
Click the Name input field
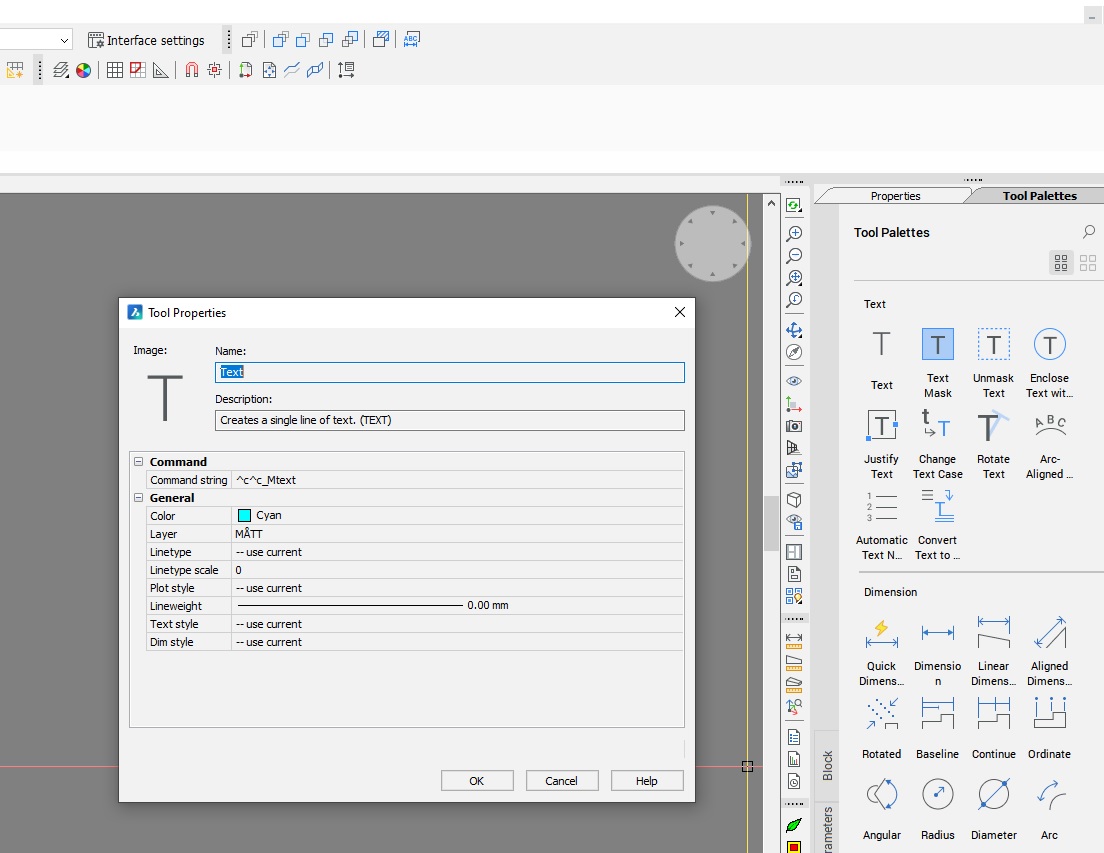tap(450, 372)
